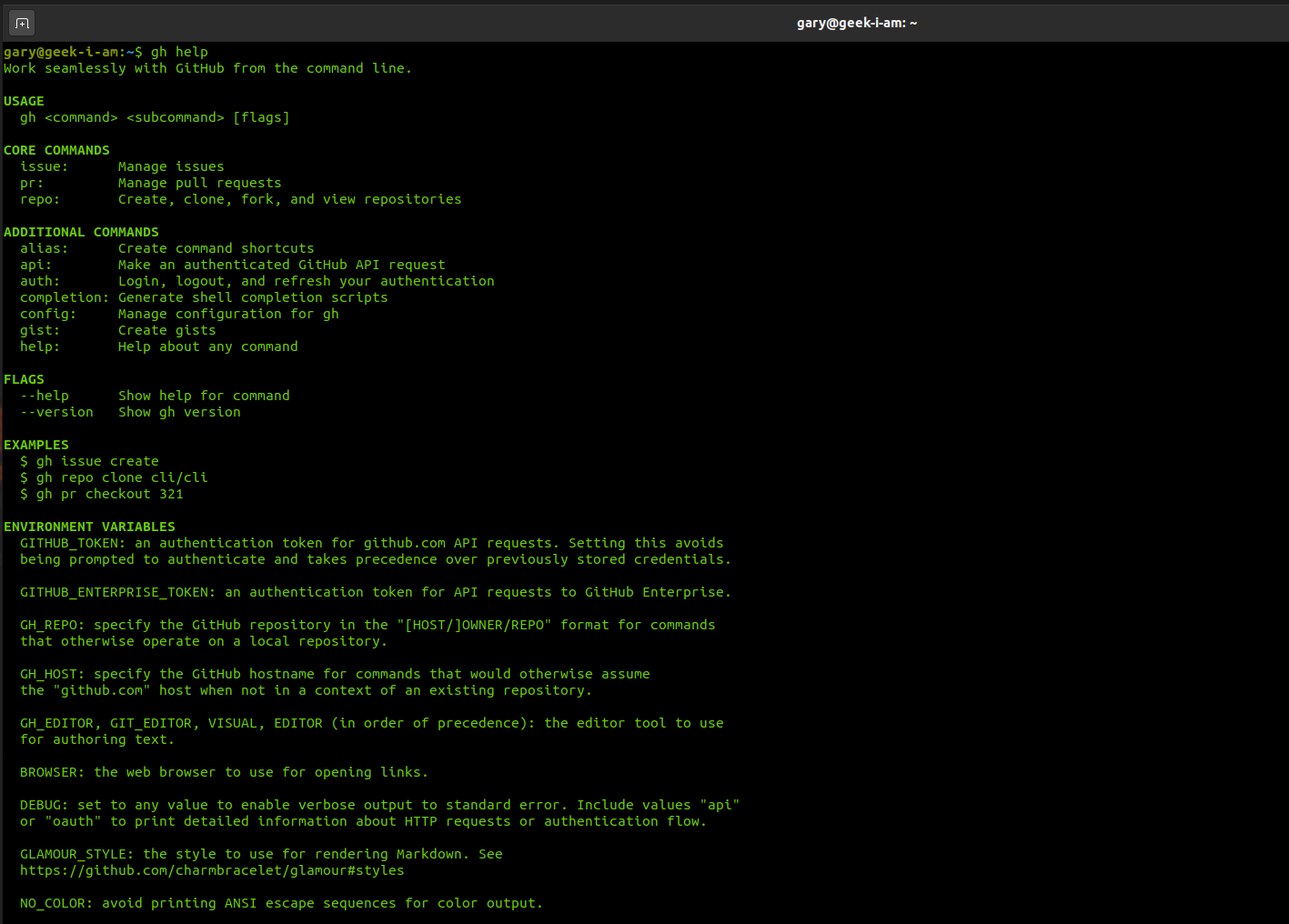The width and height of the screenshot is (1289, 924).
Task: Click the '"[HOST/]OWNER/REPO"' format string
Action: [x=474, y=625]
